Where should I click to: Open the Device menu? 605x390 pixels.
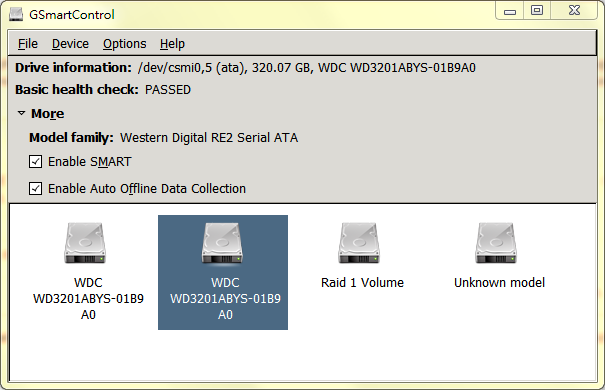(70, 44)
